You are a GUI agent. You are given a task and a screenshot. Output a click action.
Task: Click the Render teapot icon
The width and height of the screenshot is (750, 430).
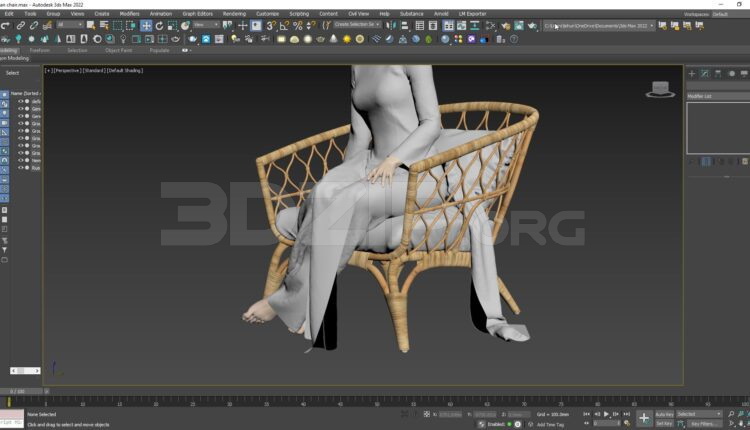coord(532,25)
